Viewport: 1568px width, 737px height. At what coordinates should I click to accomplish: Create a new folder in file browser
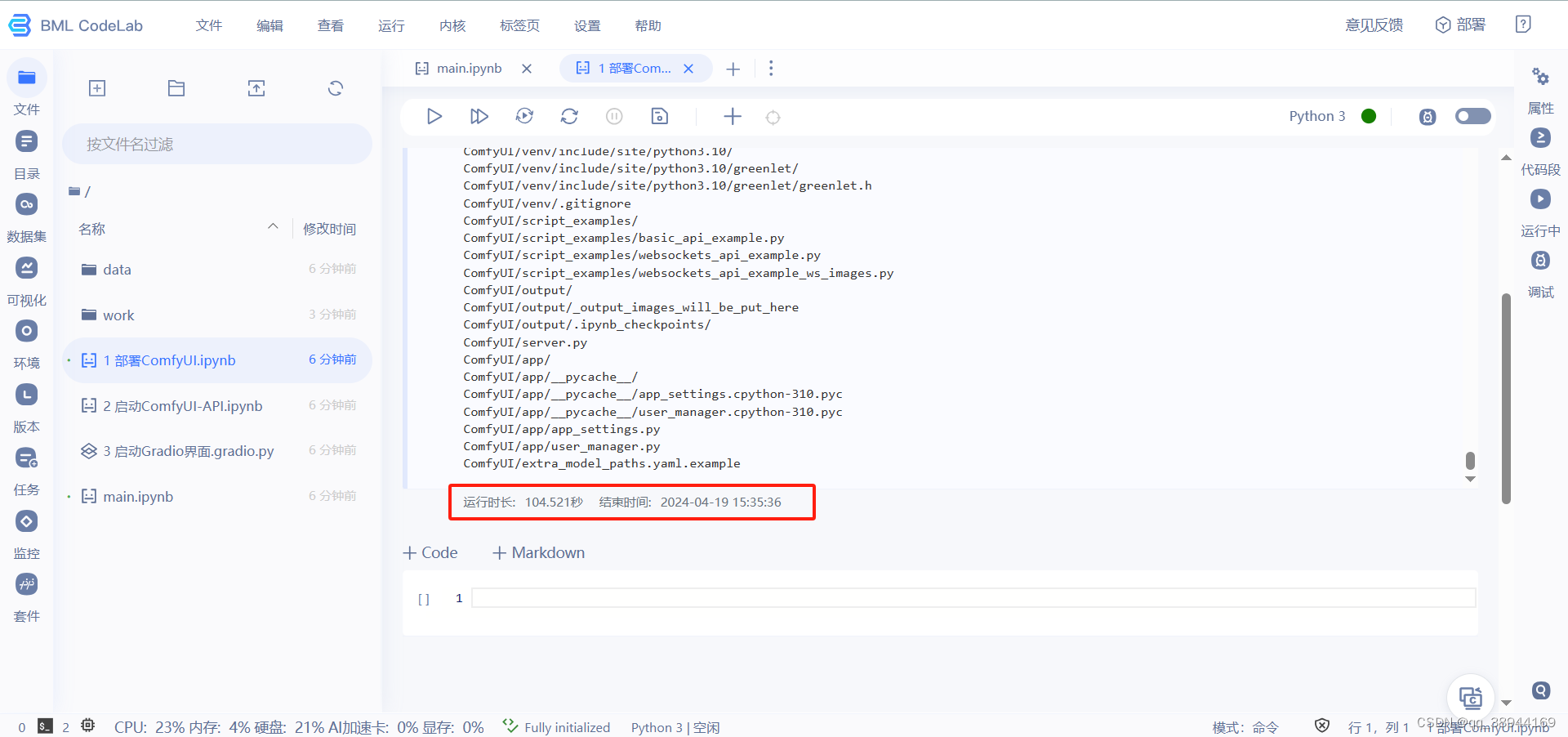(176, 88)
